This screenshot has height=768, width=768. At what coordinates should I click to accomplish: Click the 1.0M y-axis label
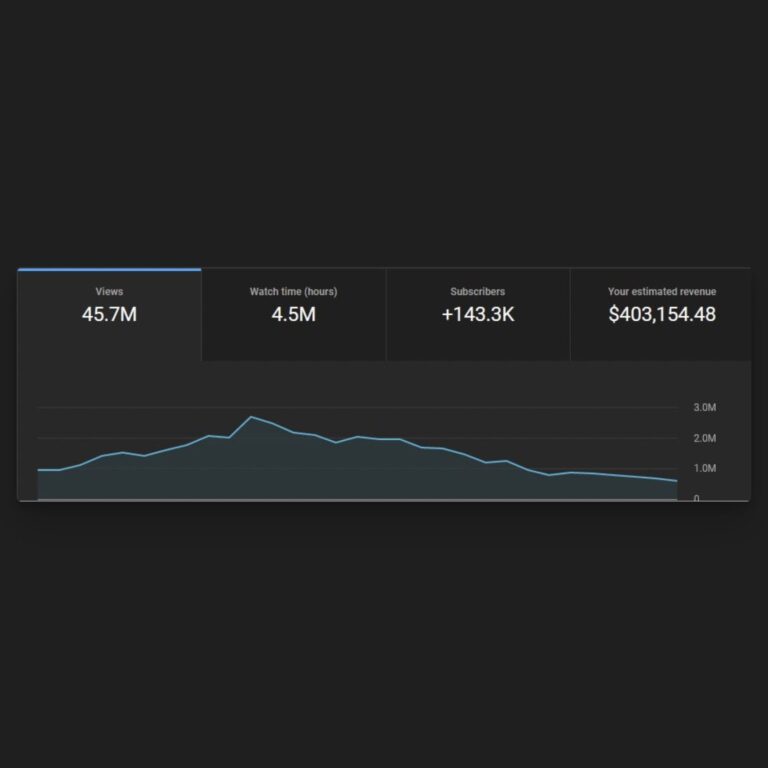pos(704,468)
